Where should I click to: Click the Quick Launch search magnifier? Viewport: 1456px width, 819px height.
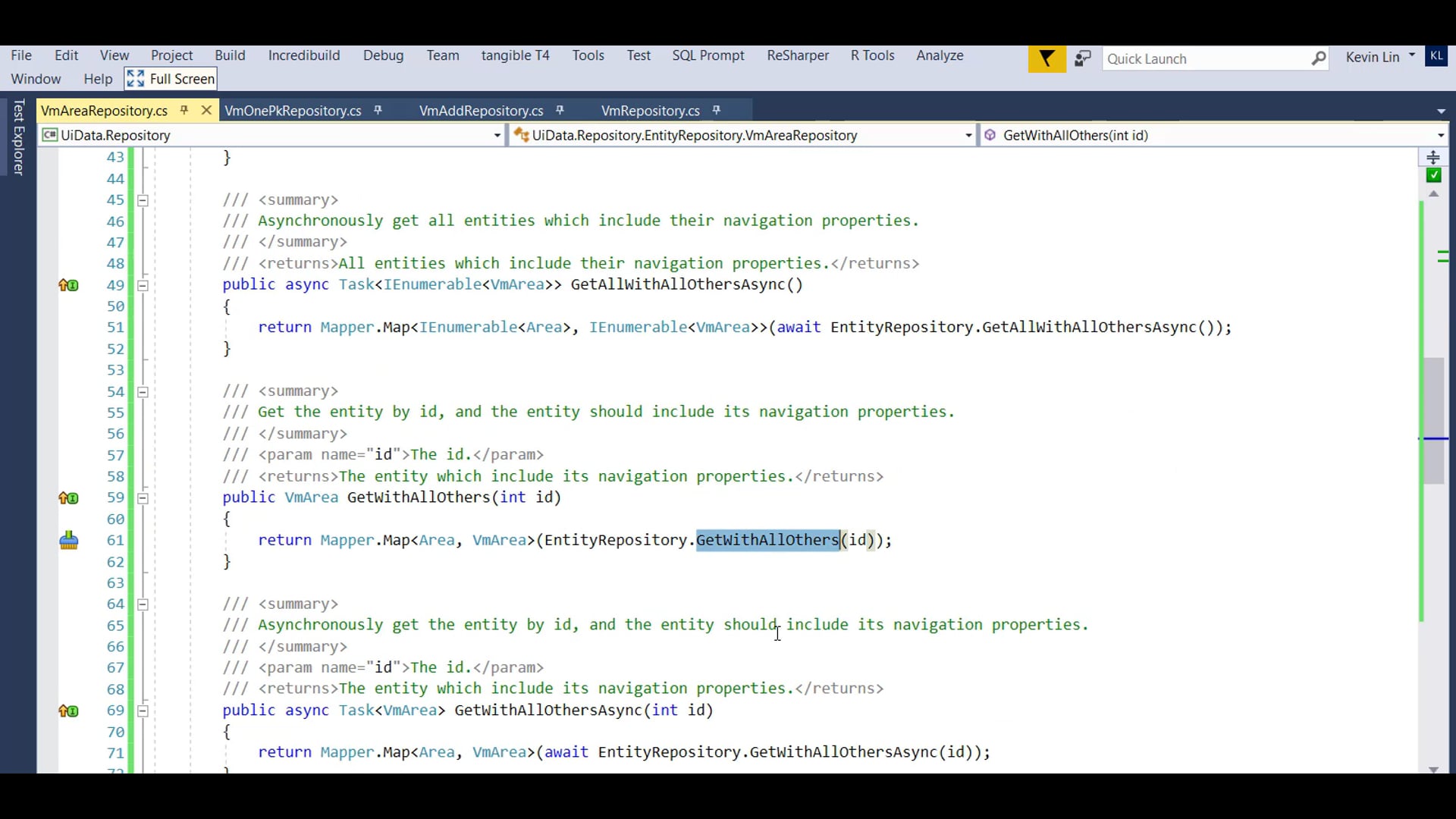(1319, 58)
